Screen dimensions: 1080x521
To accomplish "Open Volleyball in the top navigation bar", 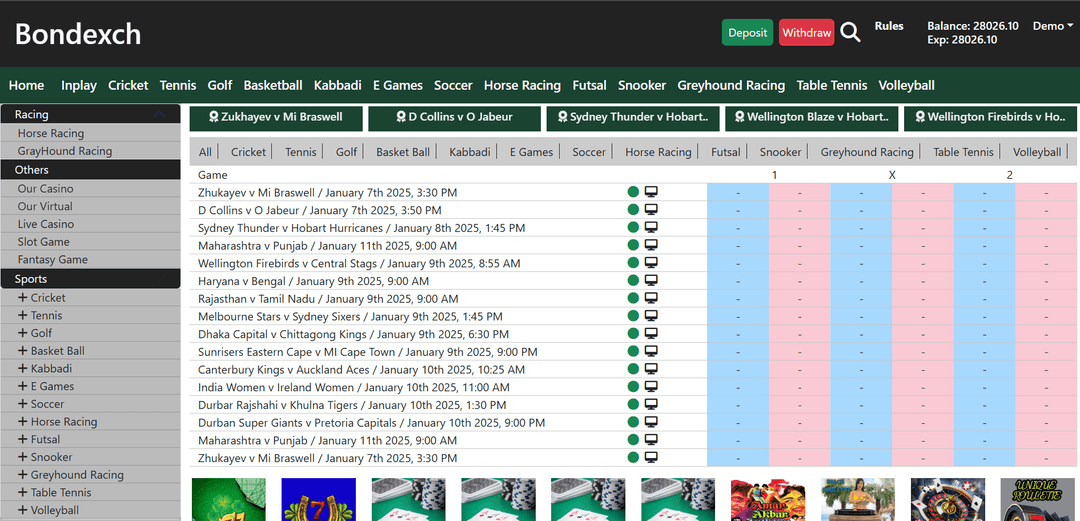I will tap(906, 85).
